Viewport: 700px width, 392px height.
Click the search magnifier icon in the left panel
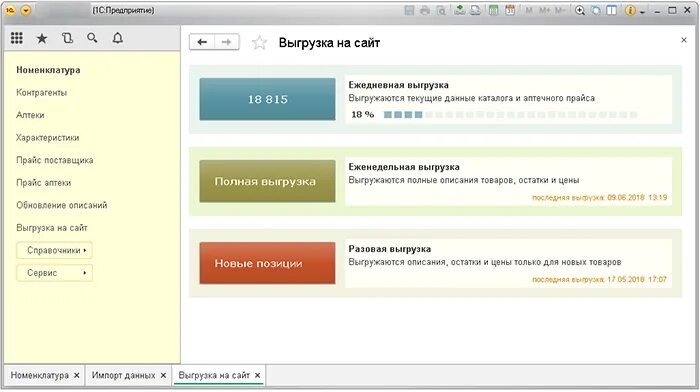point(92,38)
